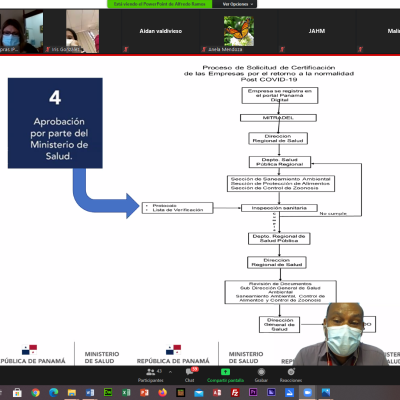This screenshot has width=400, height=400.
Task: Open the Ver Opciones dropdown
Action: tap(237, 4)
